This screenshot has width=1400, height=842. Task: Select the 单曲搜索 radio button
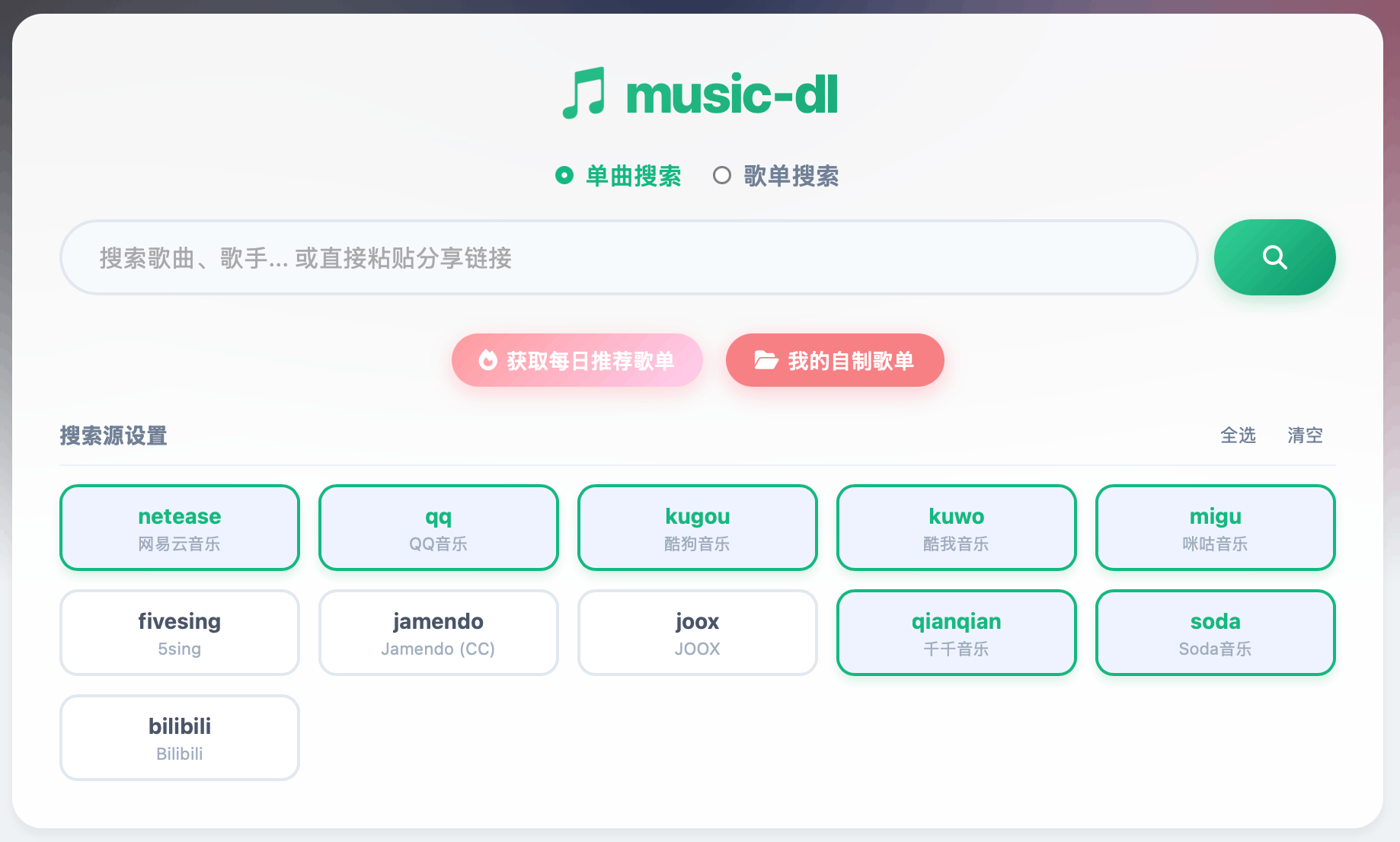564,176
